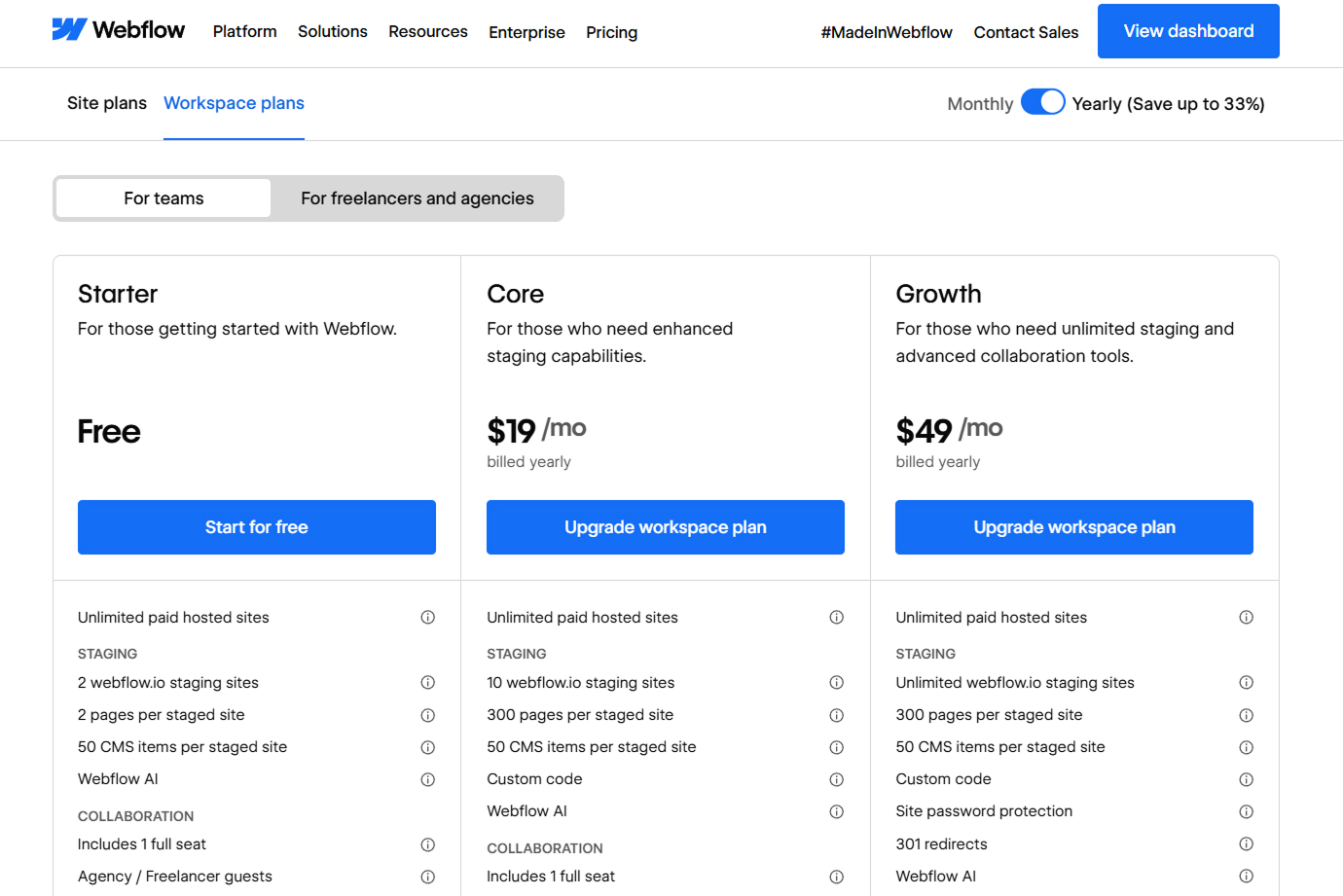
Task: Click Contact Sales link
Action: 1026,32
